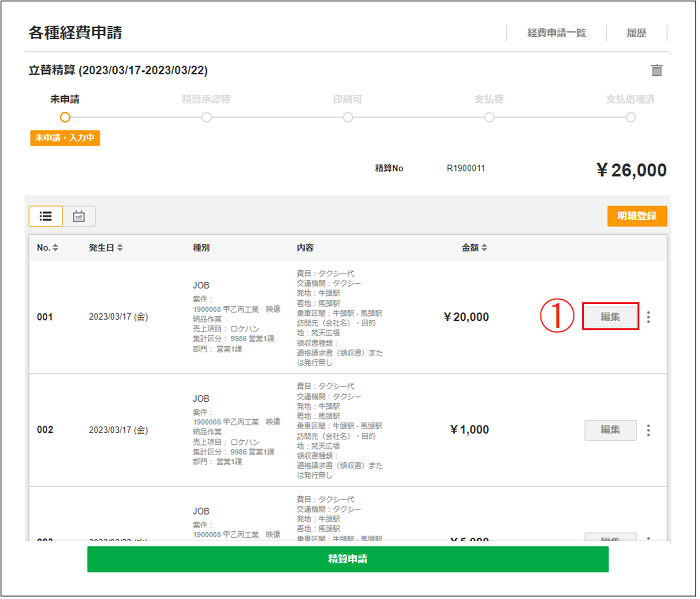Screen dimensions: 700x599
Task: Click 編集 for expense row 001
Action: (610, 317)
